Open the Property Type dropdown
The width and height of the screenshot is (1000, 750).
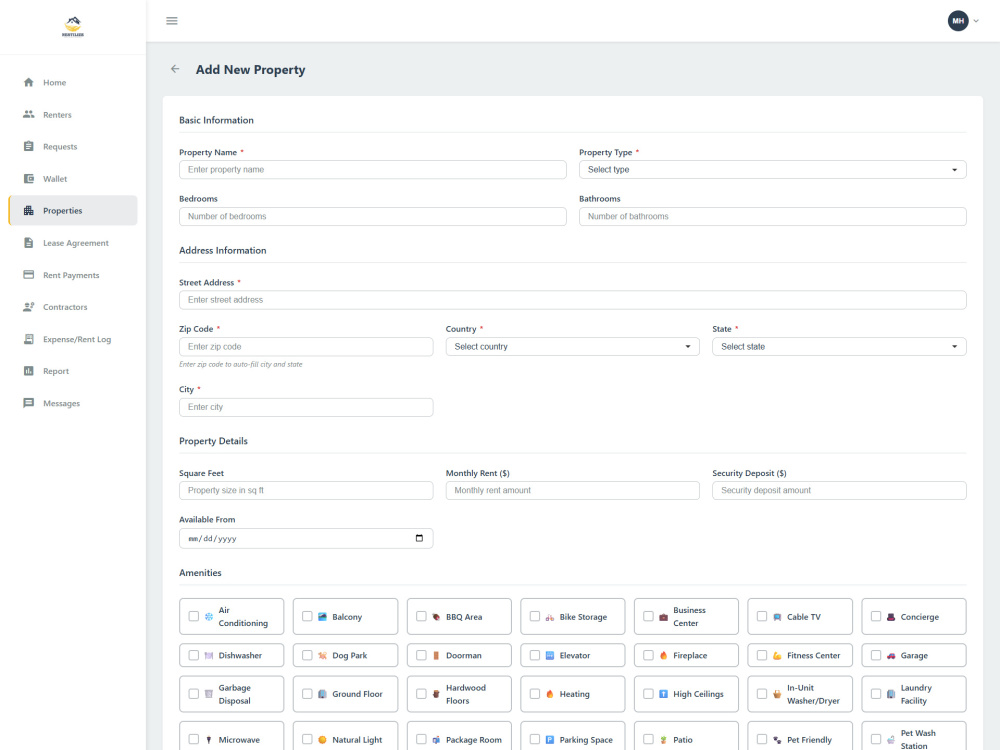click(772, 170)
